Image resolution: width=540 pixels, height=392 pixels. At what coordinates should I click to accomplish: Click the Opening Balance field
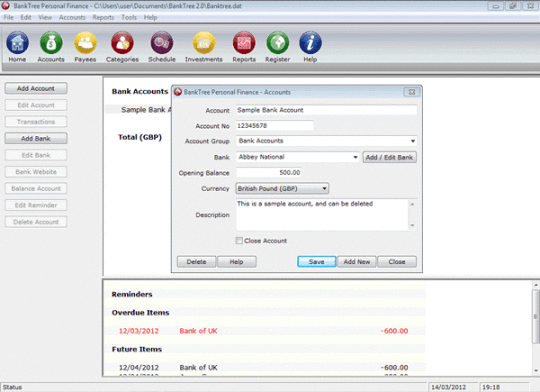click(x=269, y=173)
